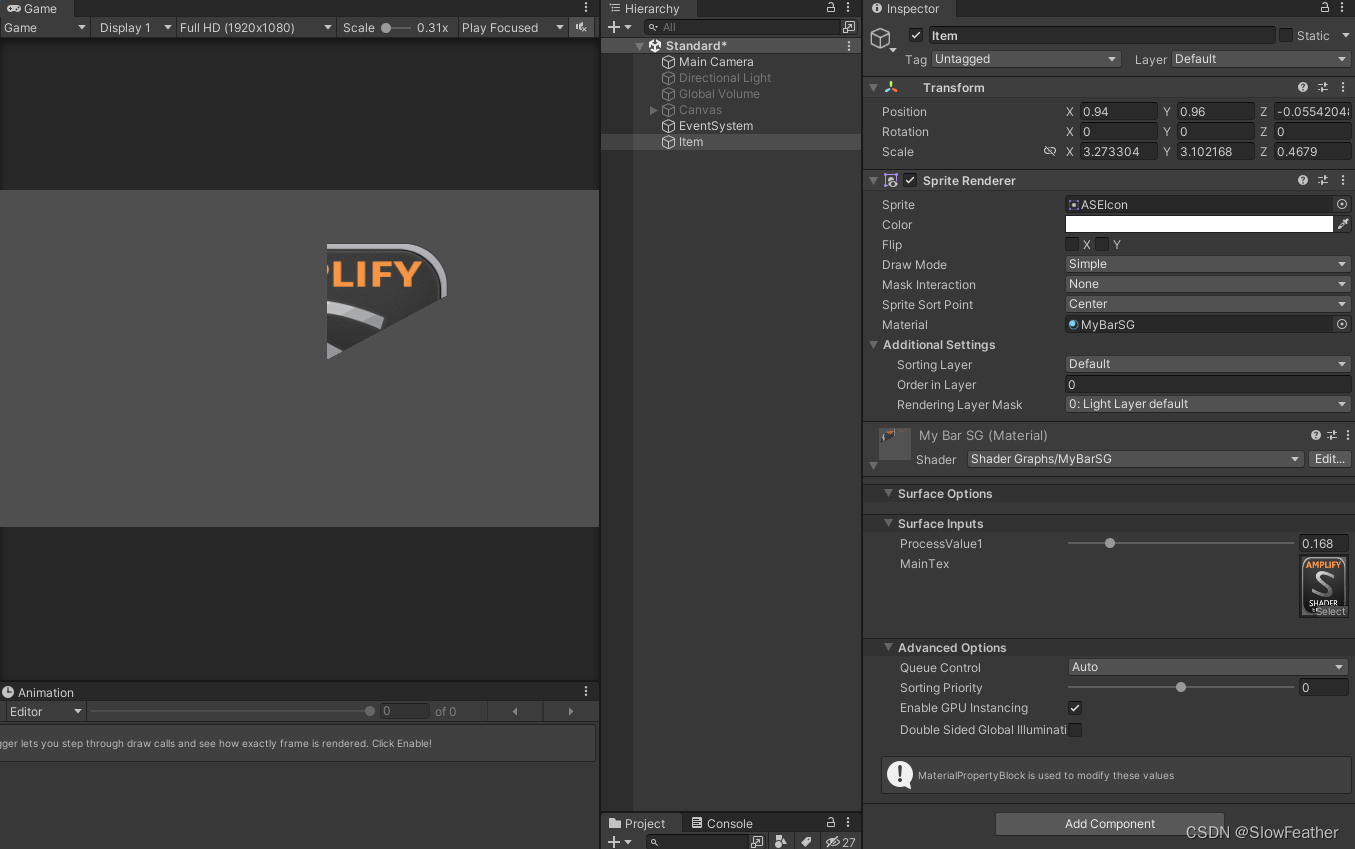This screenshot has width=1355, height=849.
Task: Open scene picker icon beside Hierarchy search
Action: 849,28
